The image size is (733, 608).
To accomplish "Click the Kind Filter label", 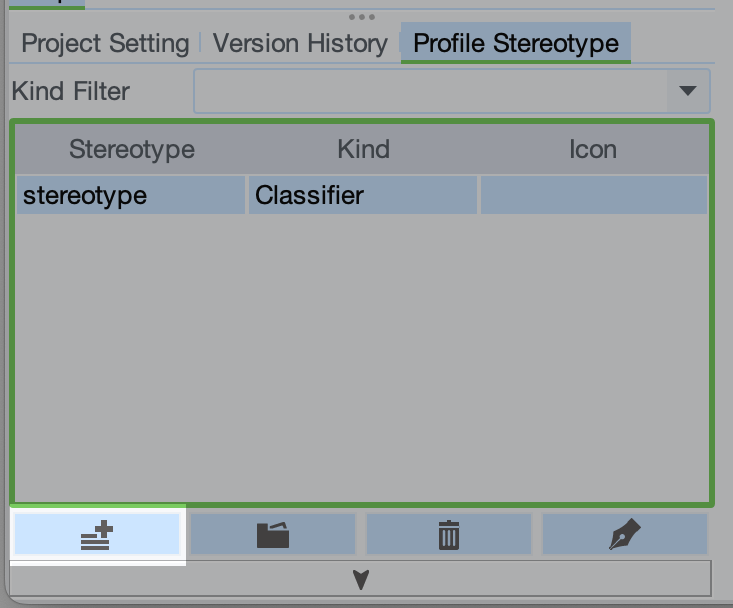I will point(71,91).
